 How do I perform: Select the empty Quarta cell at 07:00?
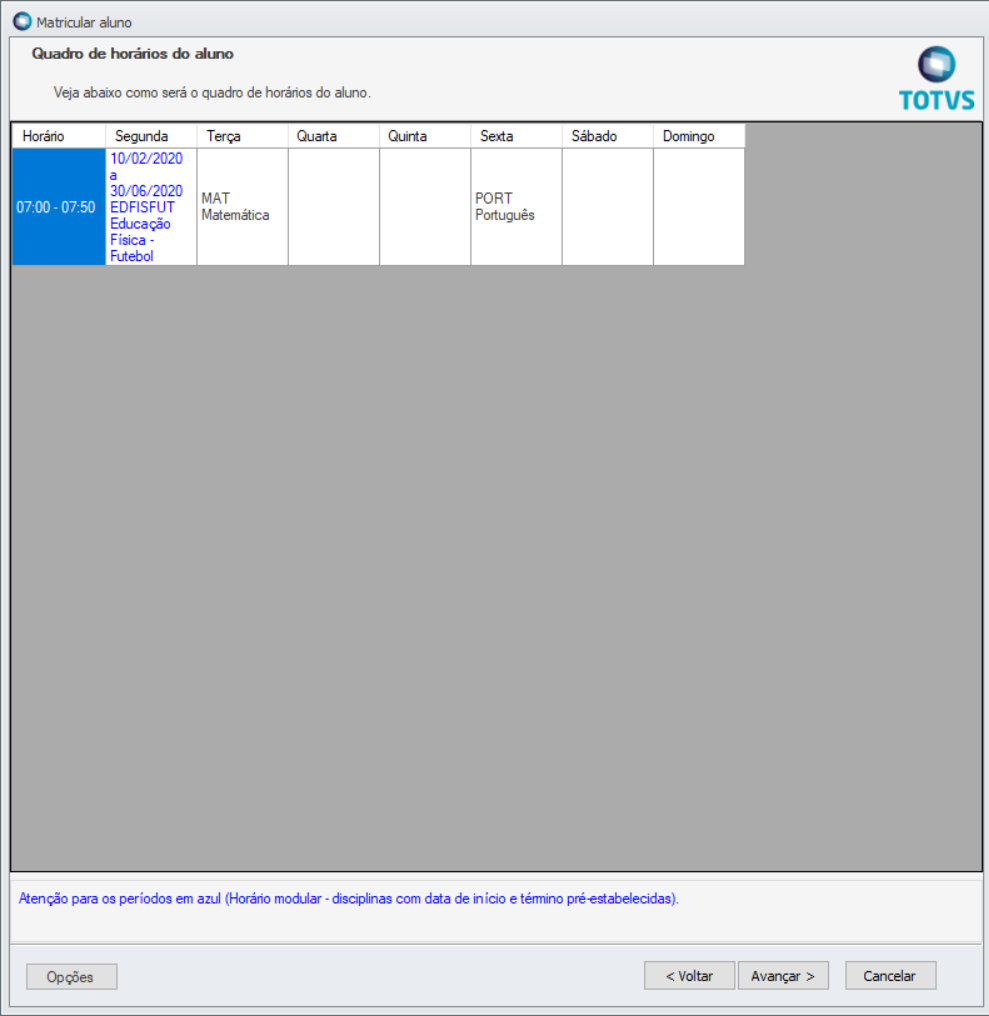[x=334, y=207]
